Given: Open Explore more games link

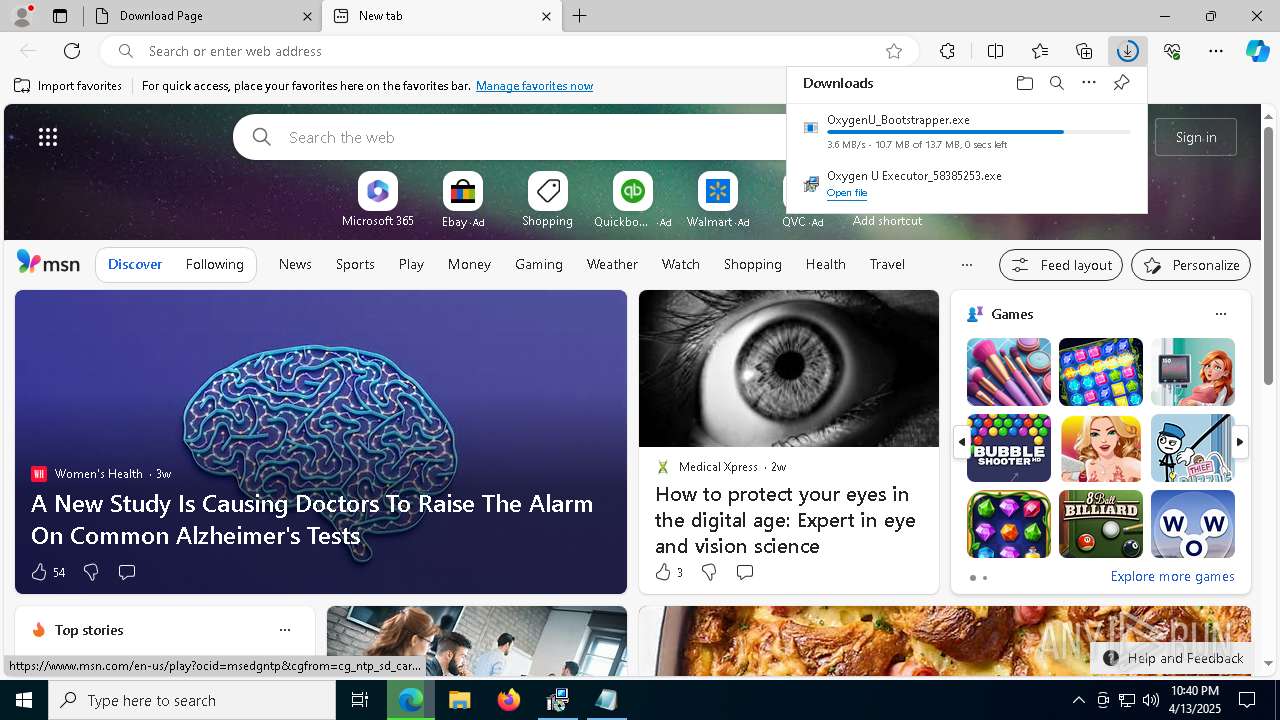Looking at the screenshot, I should [1172, 577].
